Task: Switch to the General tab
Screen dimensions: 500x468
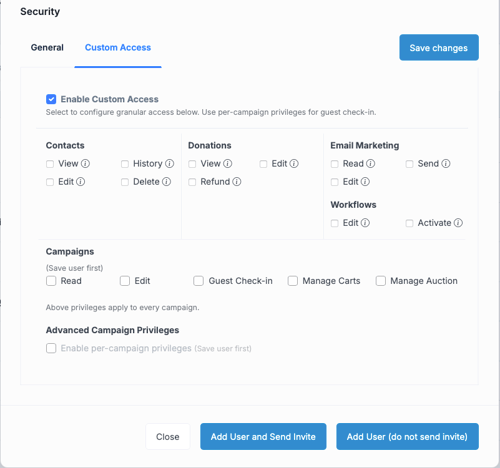Action: click(47, 48)
